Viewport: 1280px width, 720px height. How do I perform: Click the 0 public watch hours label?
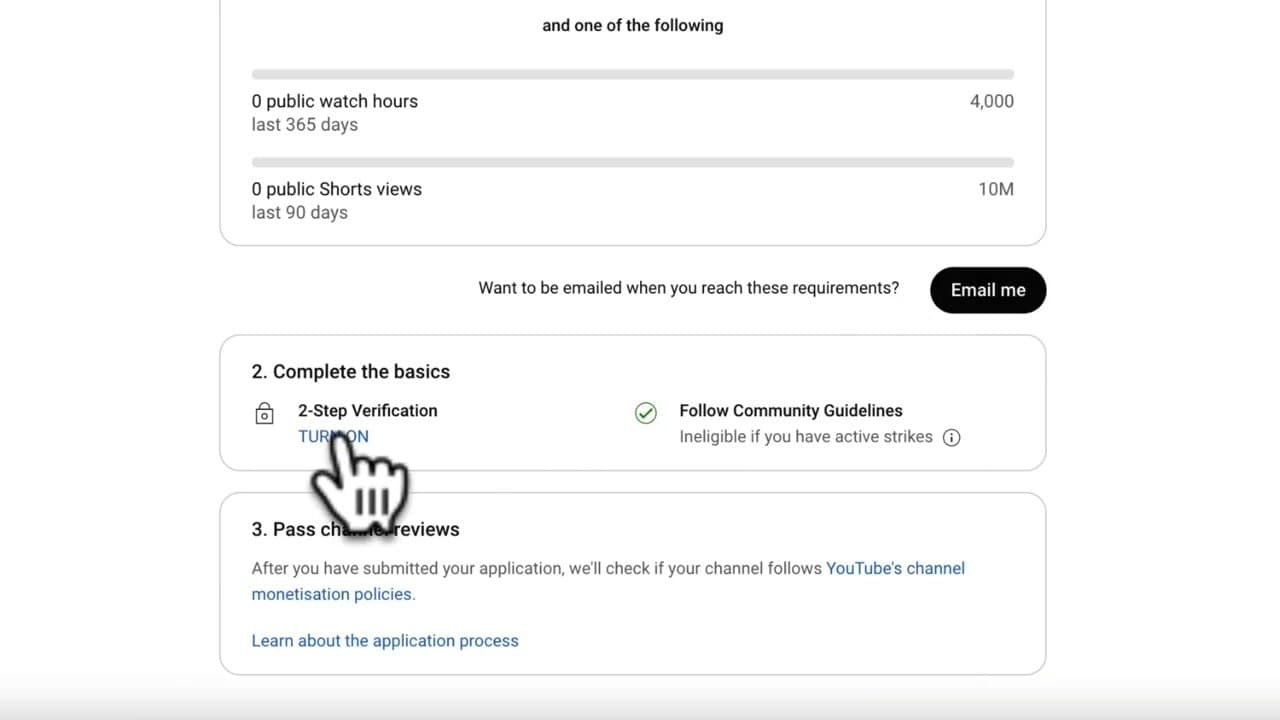point(335,101)
